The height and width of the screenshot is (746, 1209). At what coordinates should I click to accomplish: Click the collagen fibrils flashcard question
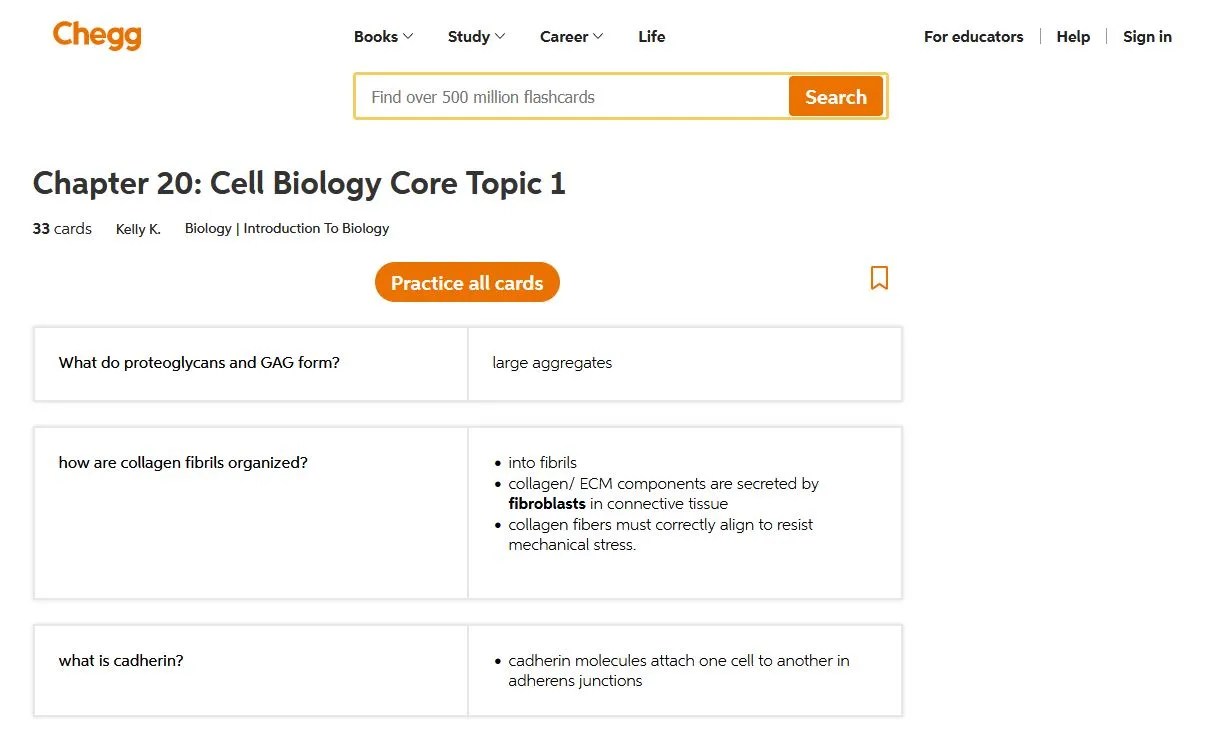(250, 462)
